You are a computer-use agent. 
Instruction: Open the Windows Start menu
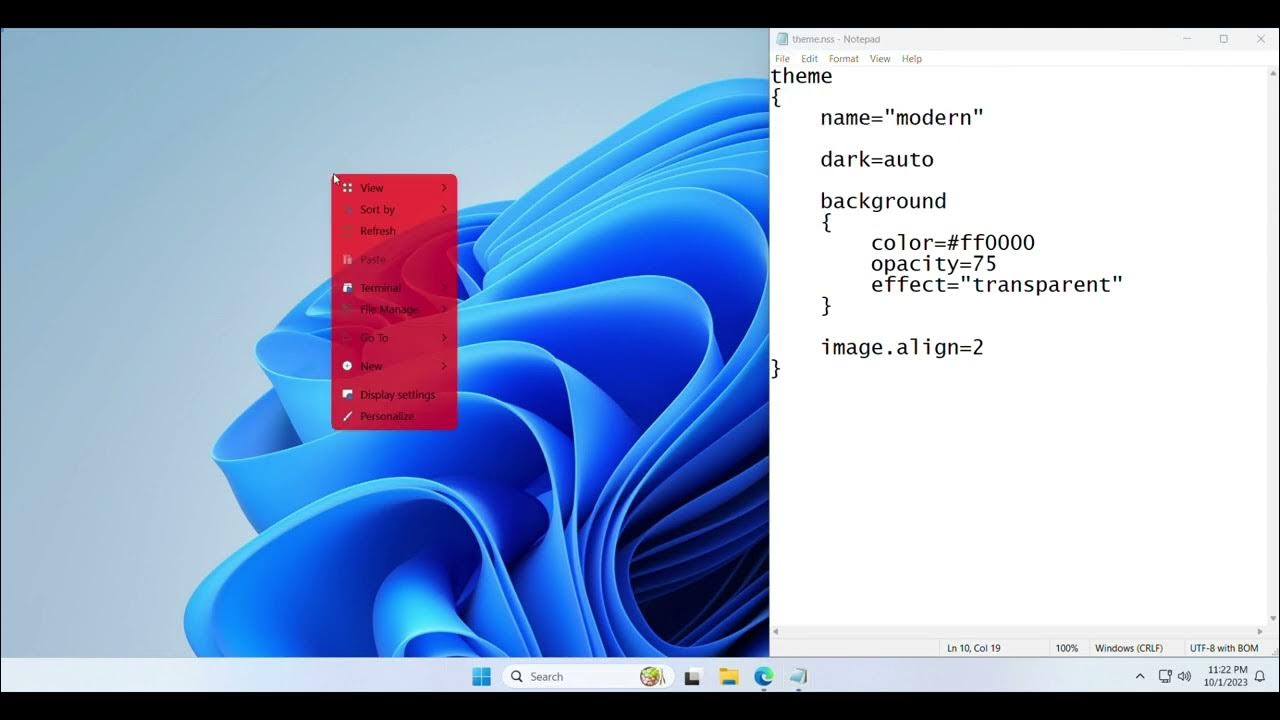click(x=481, y=677)
